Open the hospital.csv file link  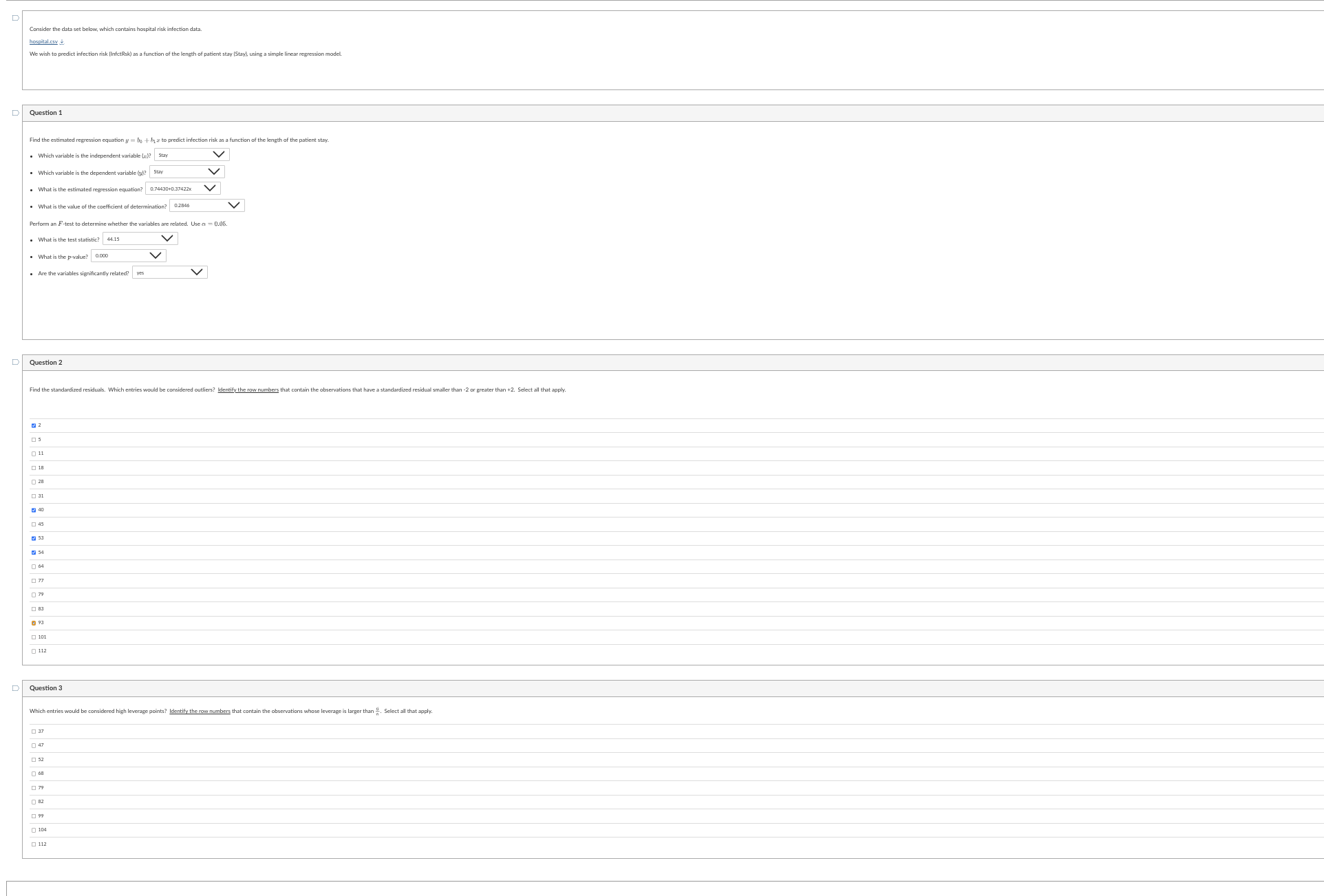[43, 41]
